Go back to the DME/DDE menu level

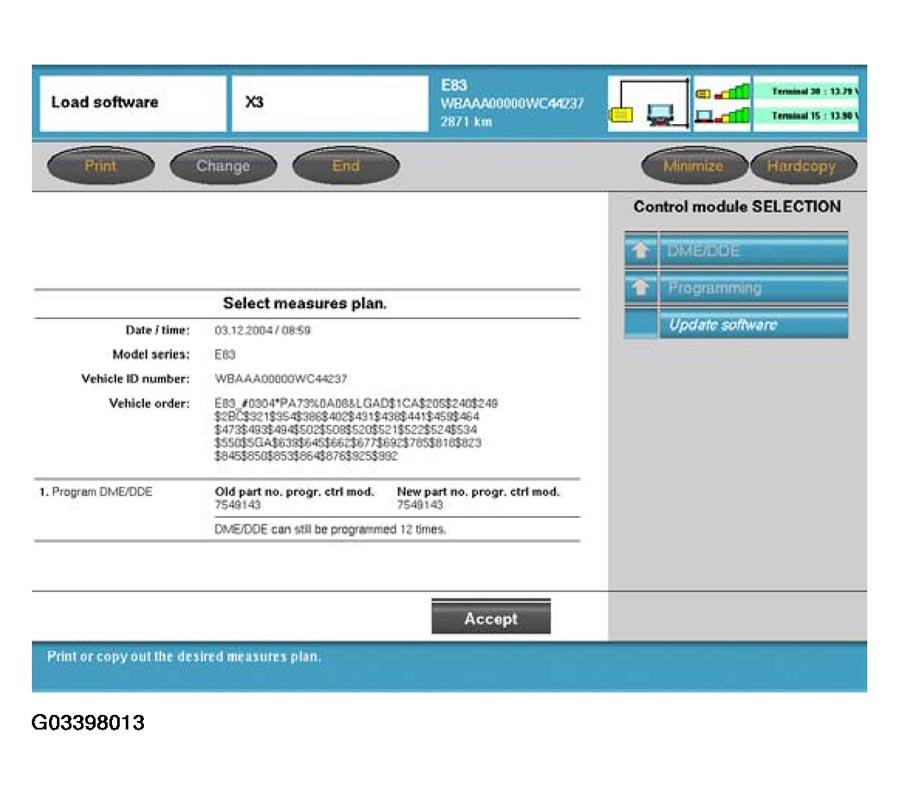(x=752, y=251)
